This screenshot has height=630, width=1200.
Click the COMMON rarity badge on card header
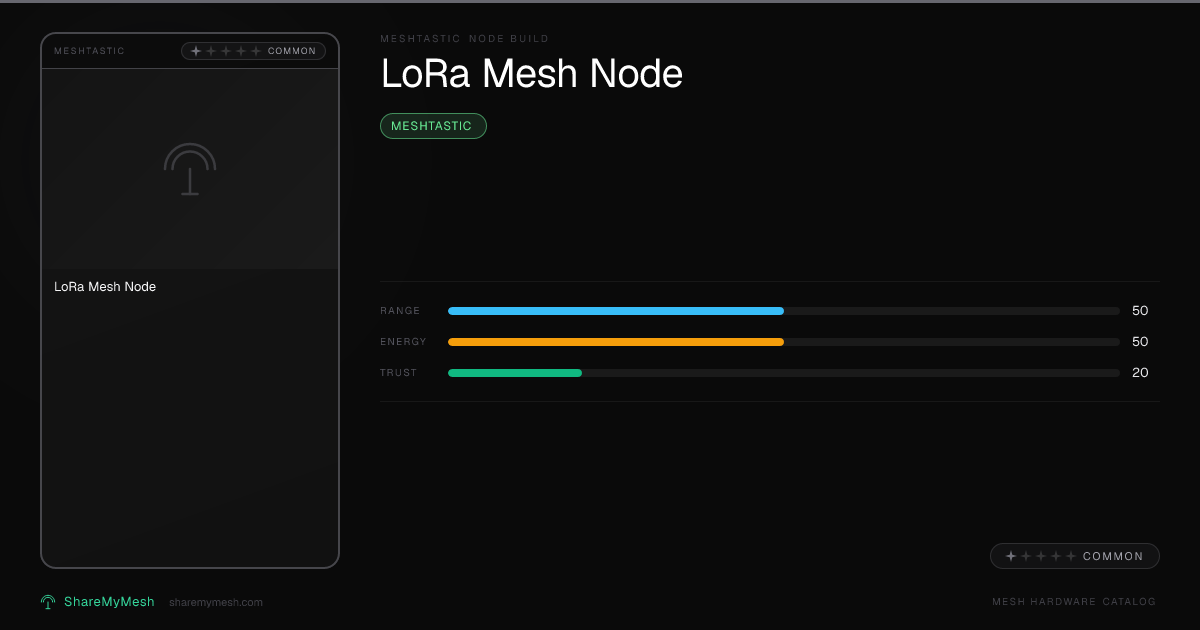253,51
